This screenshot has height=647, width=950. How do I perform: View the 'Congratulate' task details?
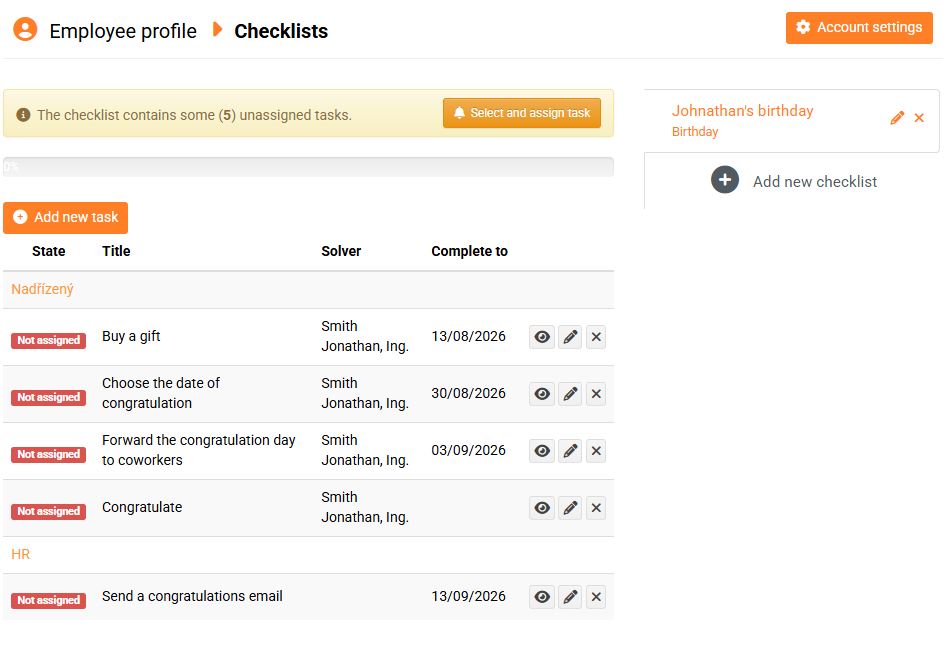[542, 508]
